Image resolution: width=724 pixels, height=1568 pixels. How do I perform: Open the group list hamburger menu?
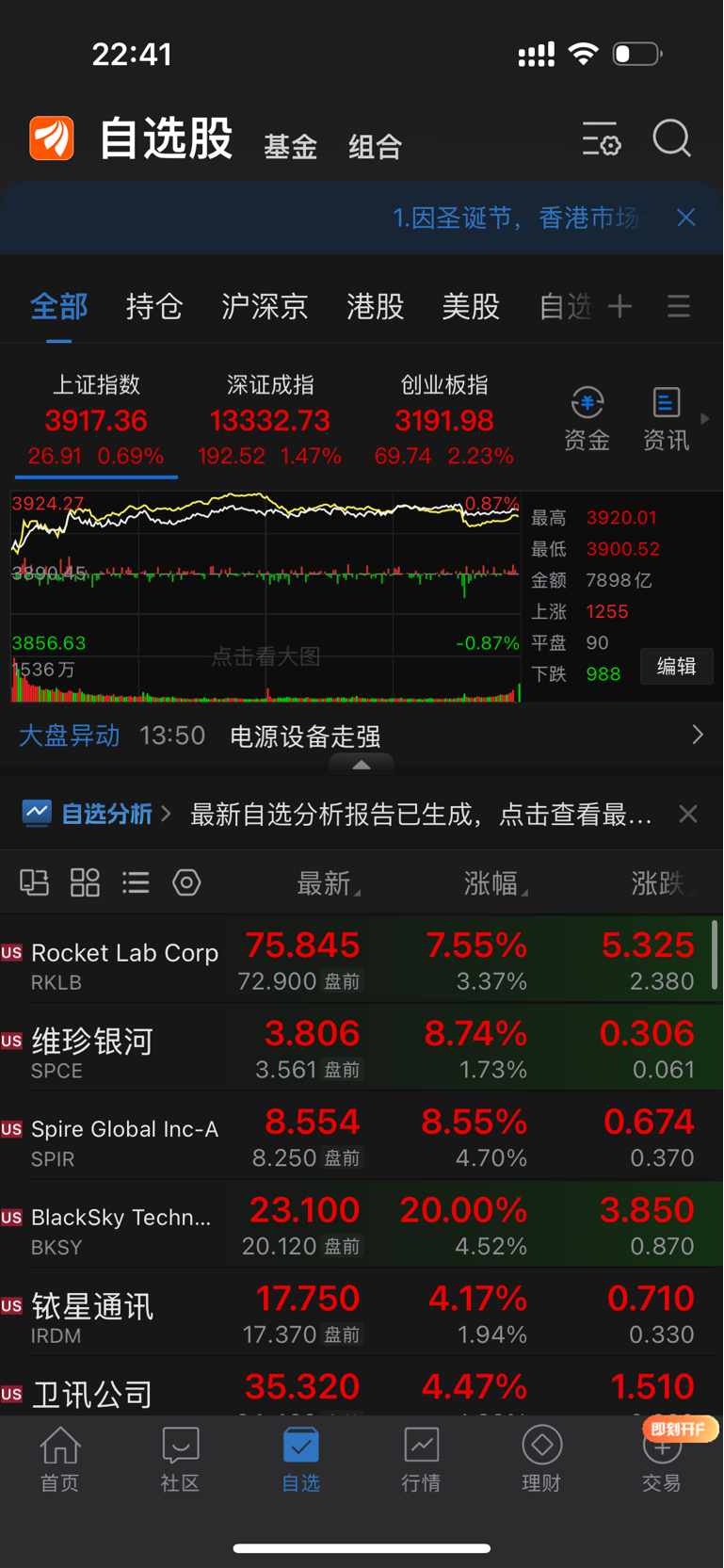click(x=679, y=306)
